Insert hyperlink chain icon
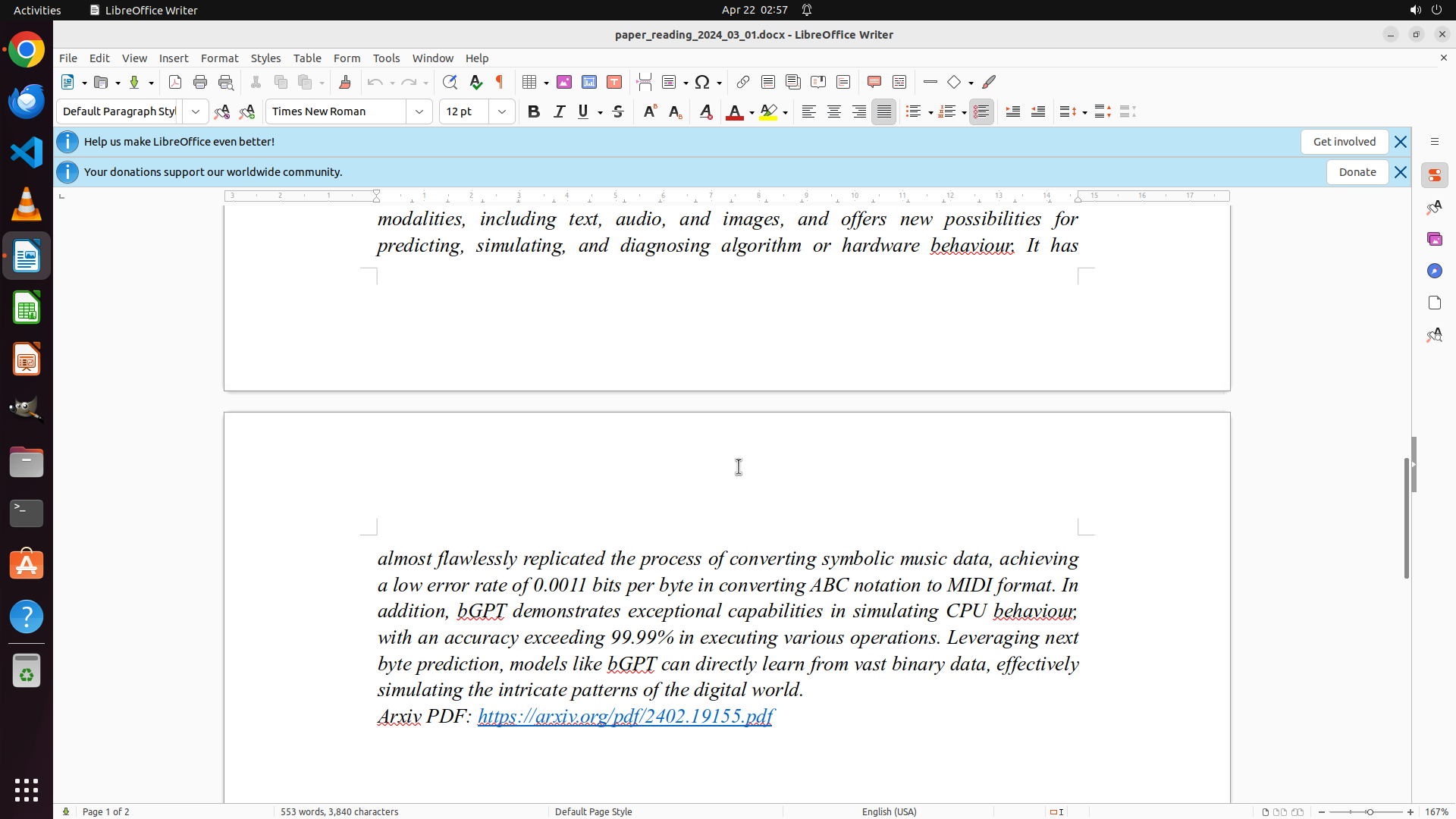This screenshot has height=819, width=1456. coord(743,82)
